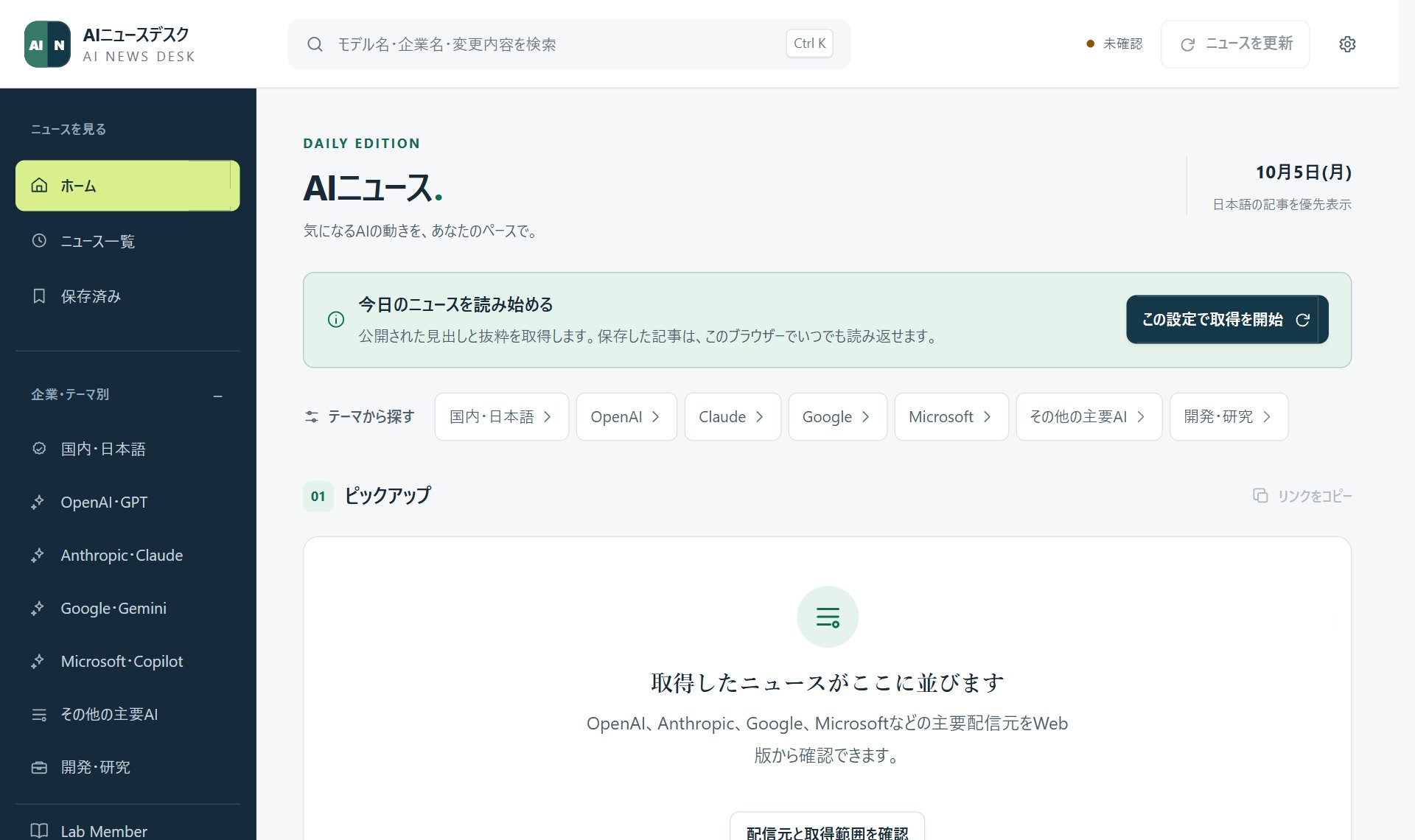The image size is (1415, 840).
Task: Open the OpenAI theme chip
Action: point(626,416)
